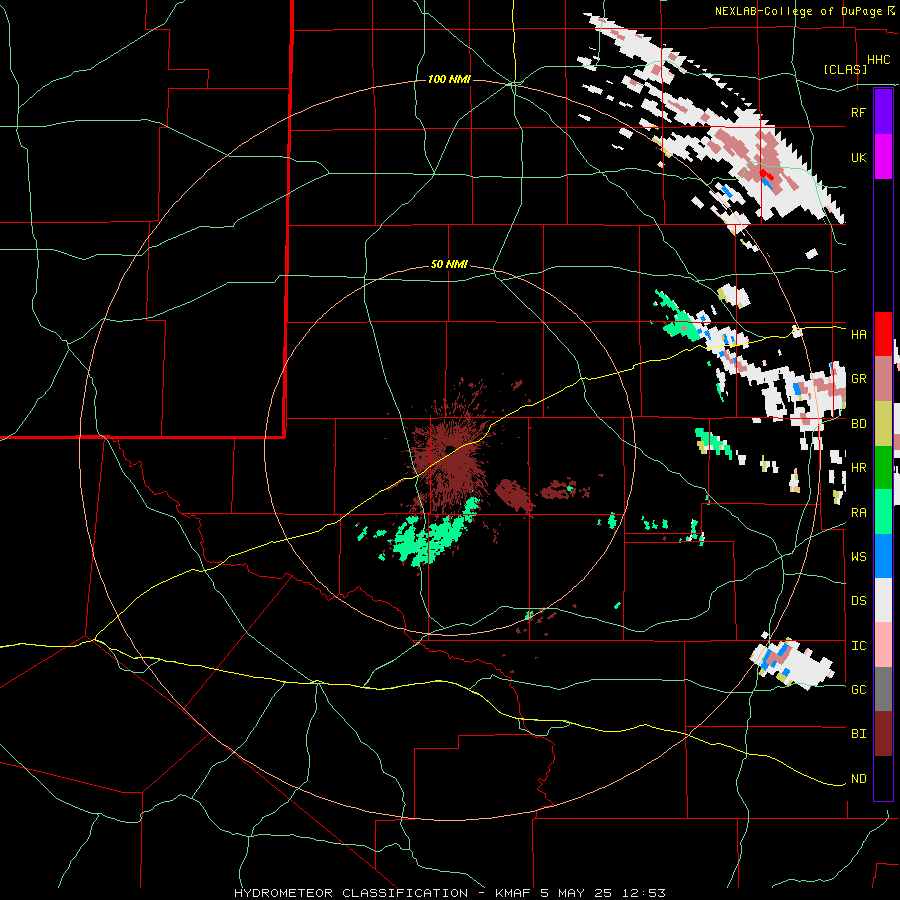The width and height of the screenshot is (900, 900).
Task: Click the 'HA' legend label
Action: click(858, 335)
